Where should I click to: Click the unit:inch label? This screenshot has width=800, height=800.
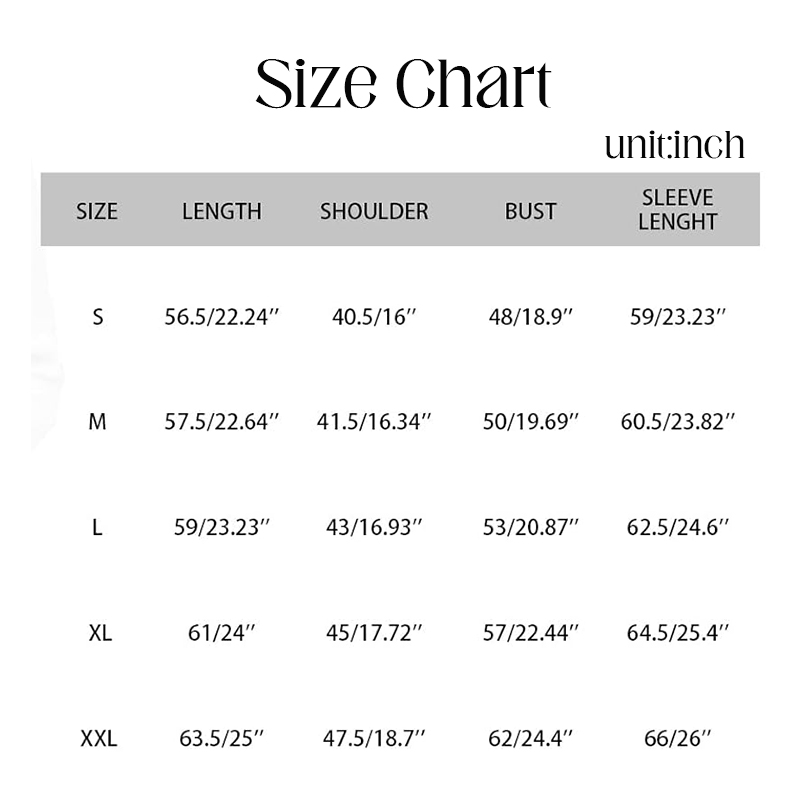pyautogui.click(x=674, y=146)
